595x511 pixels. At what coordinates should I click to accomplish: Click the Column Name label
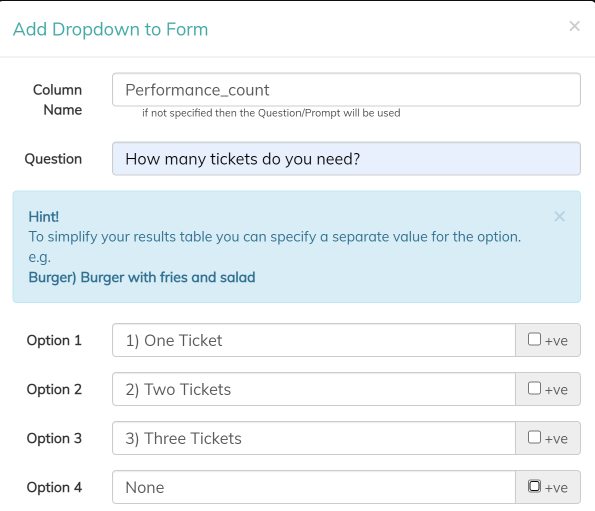[58, 100]
